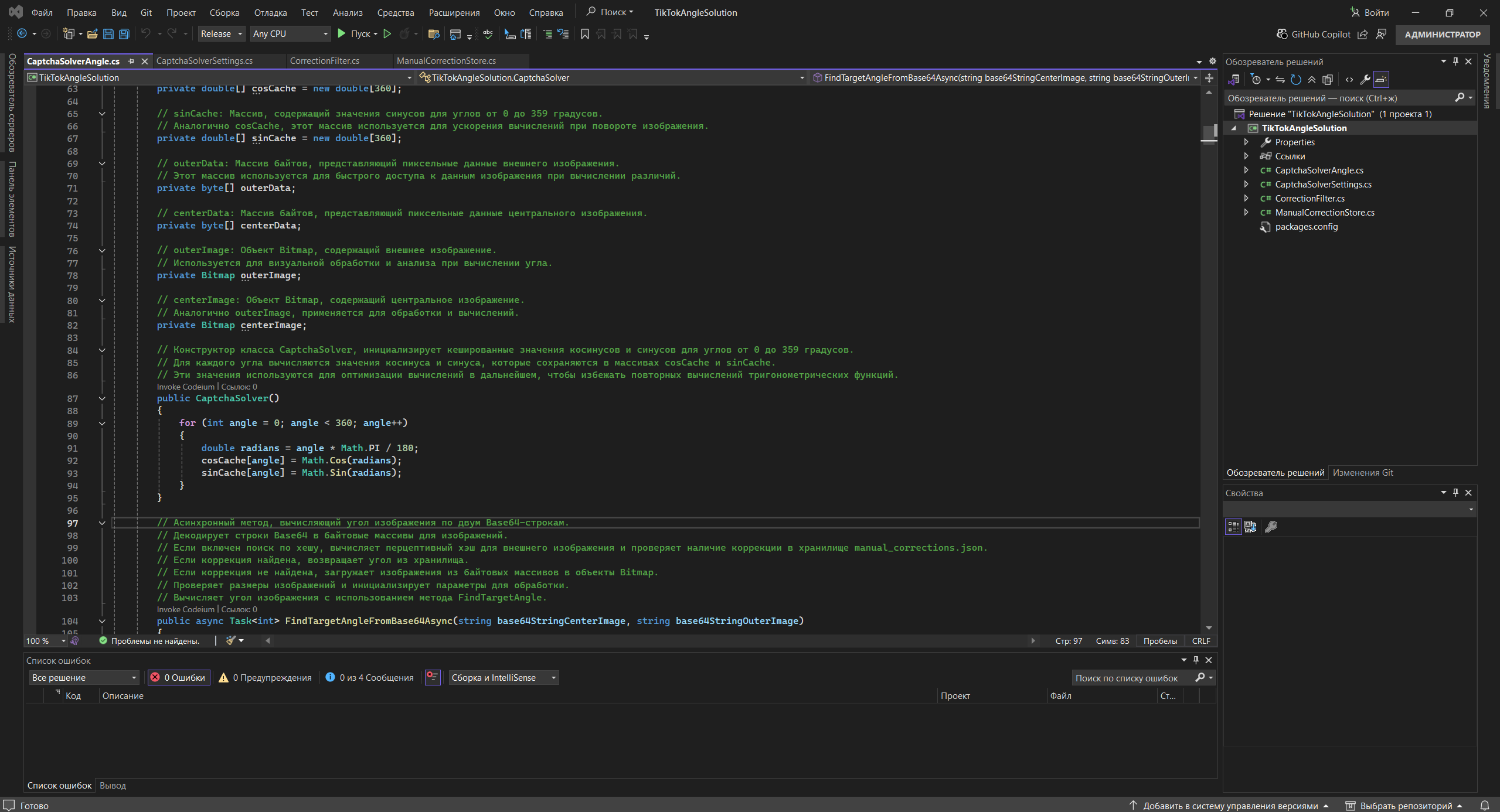Click the Пуск start button
This screenshot has width=1500, height=812.
pyautogui.click(x=354, y=34)
